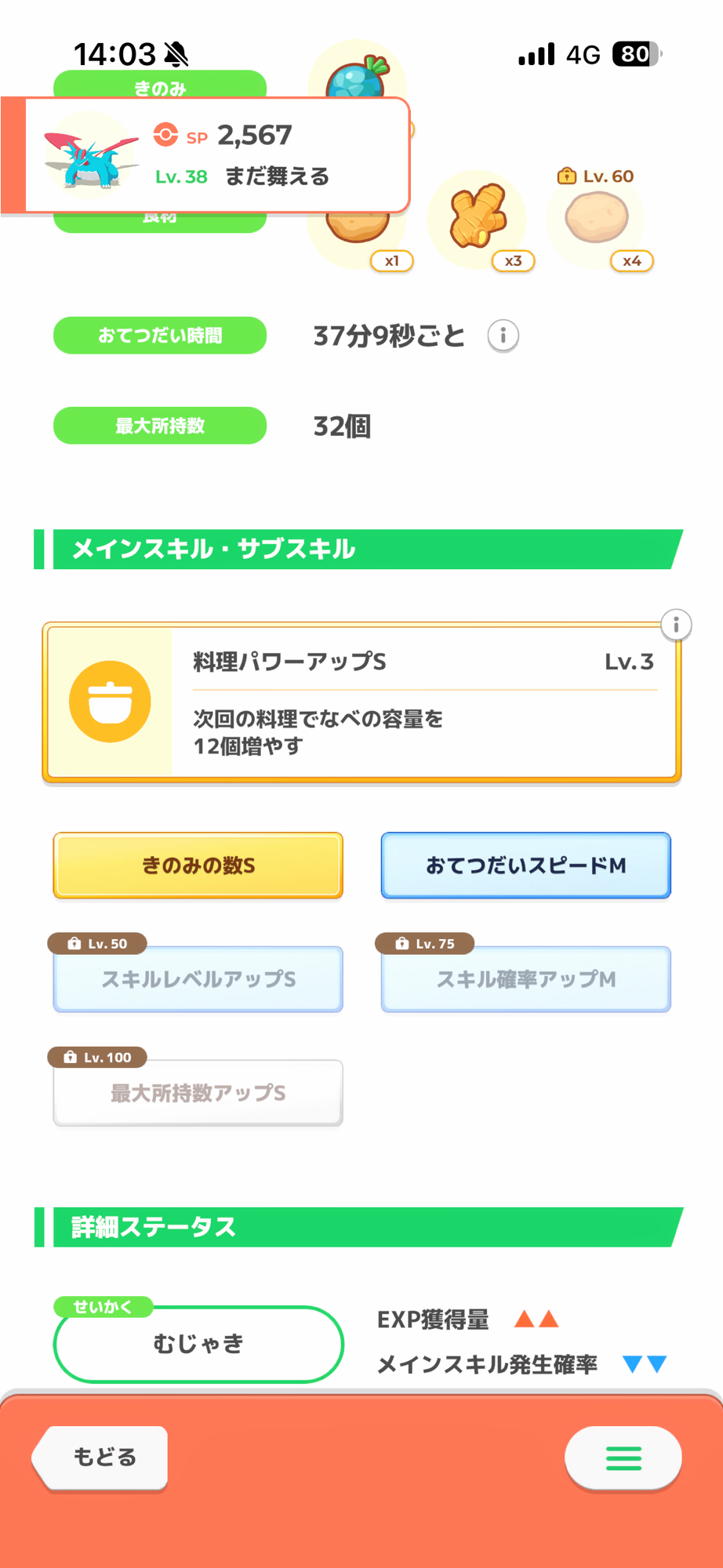Tap the locked Lv. 60 potato ingredient
The image size is (723, 1568).
click(597, 218)
